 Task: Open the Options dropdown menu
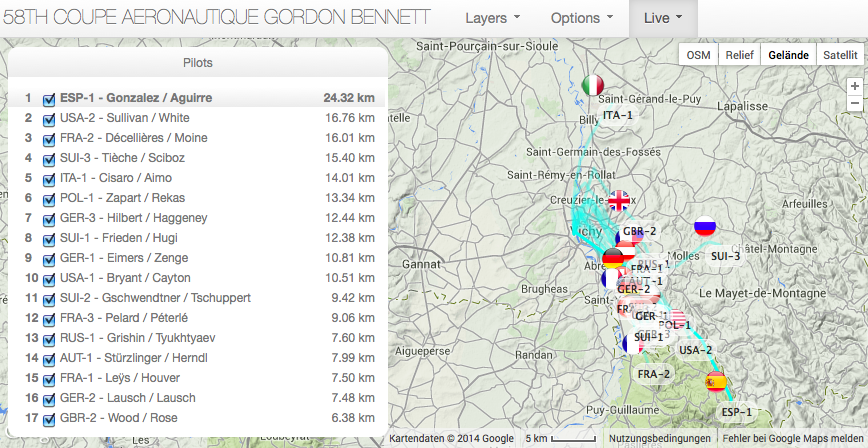pyautogui.click(x=582, y=18)
